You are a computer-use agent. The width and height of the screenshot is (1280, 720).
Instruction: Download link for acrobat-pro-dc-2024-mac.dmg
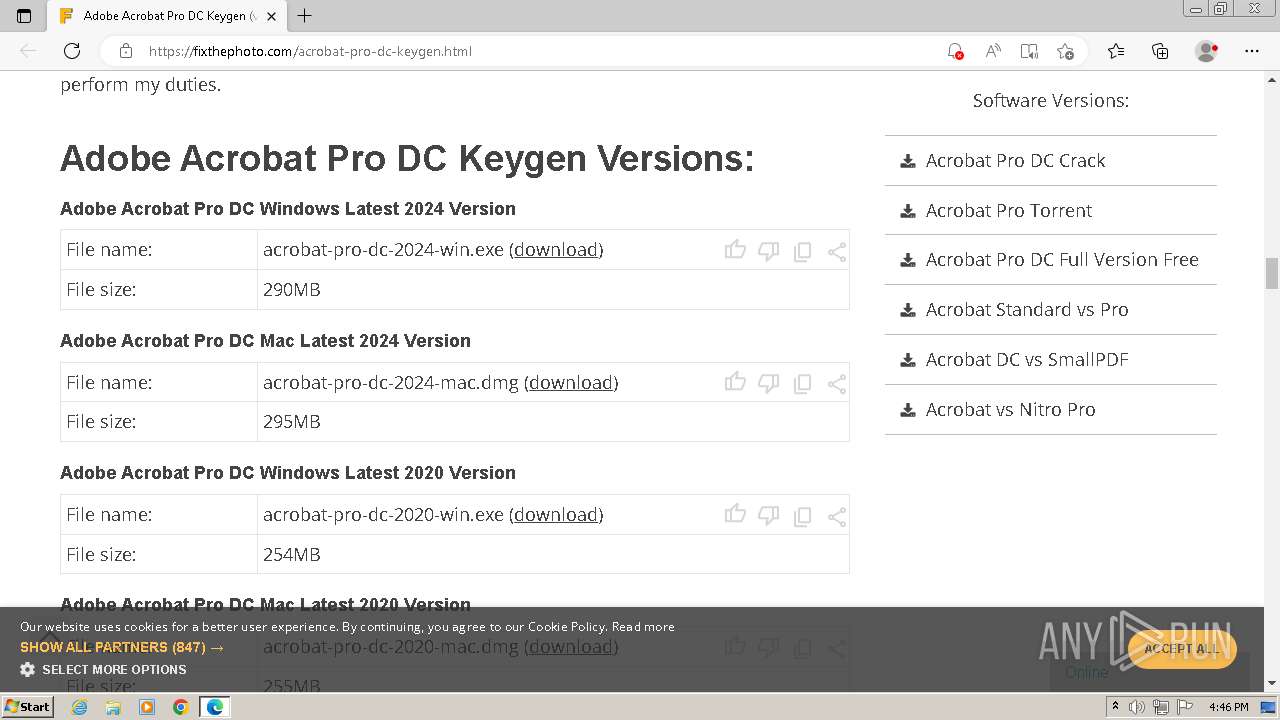pyautogui.click(x=571, y=382)
